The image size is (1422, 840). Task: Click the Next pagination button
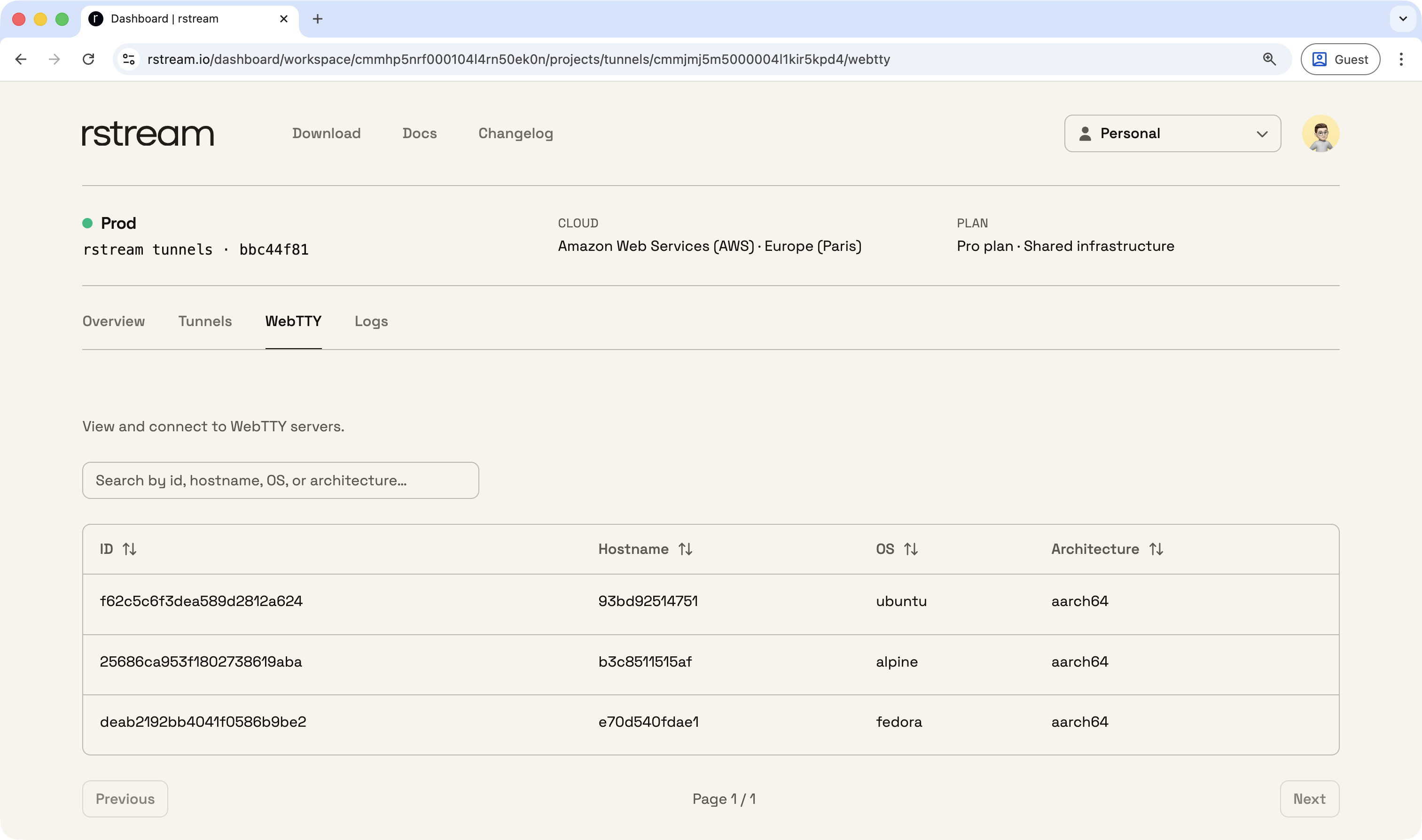tap(1309, 798)
